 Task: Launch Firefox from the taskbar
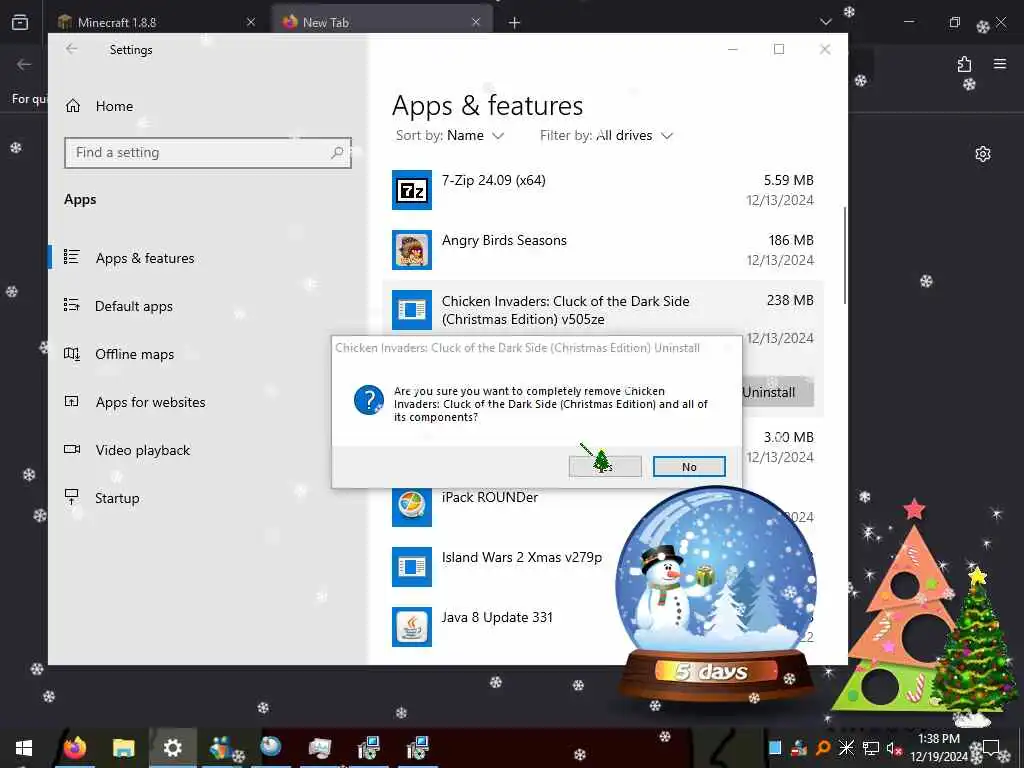tap(74, 748)
